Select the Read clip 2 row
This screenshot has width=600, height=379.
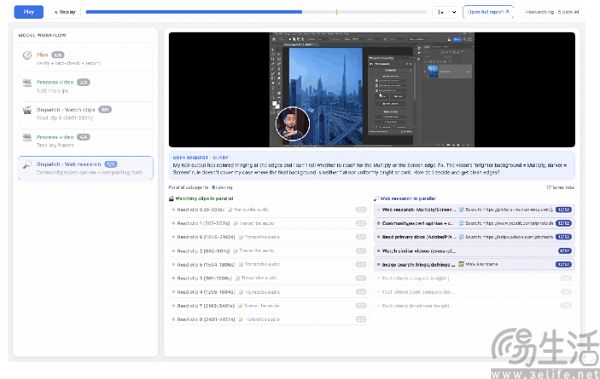(269, 251)
